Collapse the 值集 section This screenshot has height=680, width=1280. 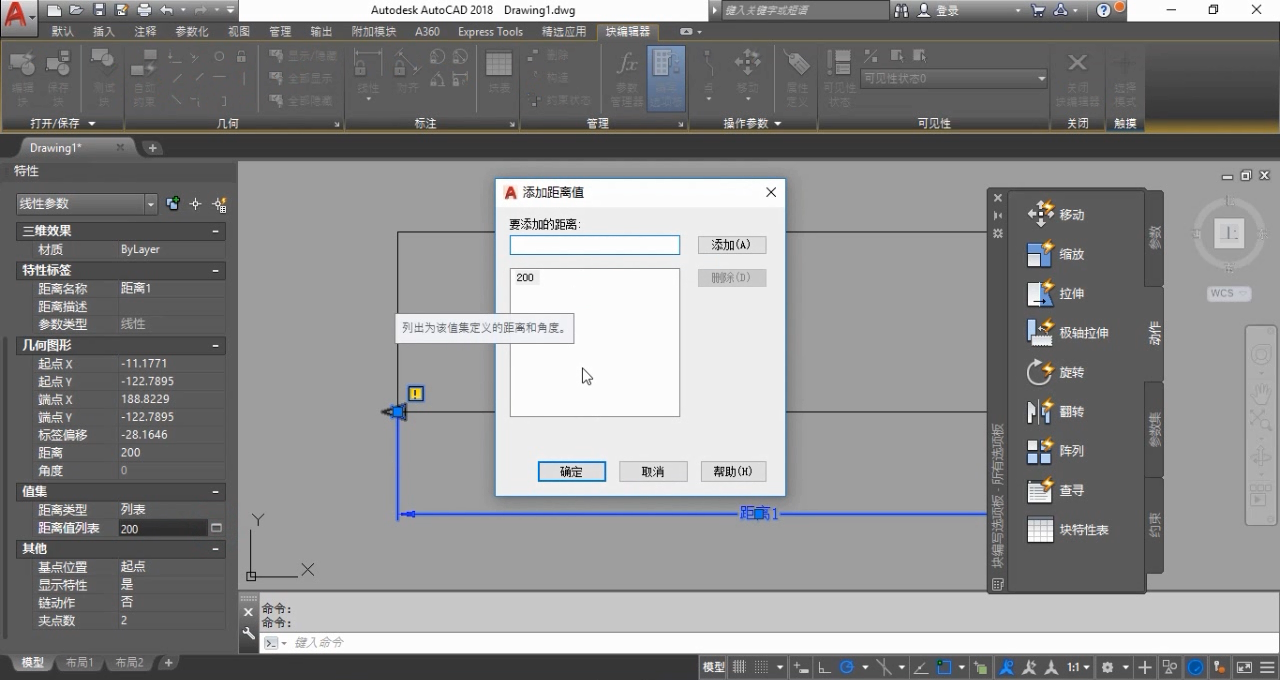pyautogui.click(x=215, y=492)
